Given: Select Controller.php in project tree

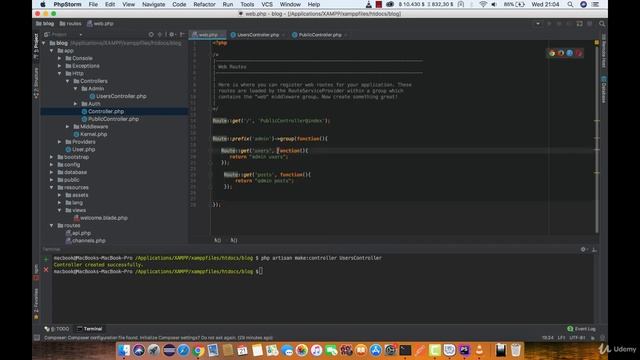Looking at the screenshot, I should (x=102, y=111).
